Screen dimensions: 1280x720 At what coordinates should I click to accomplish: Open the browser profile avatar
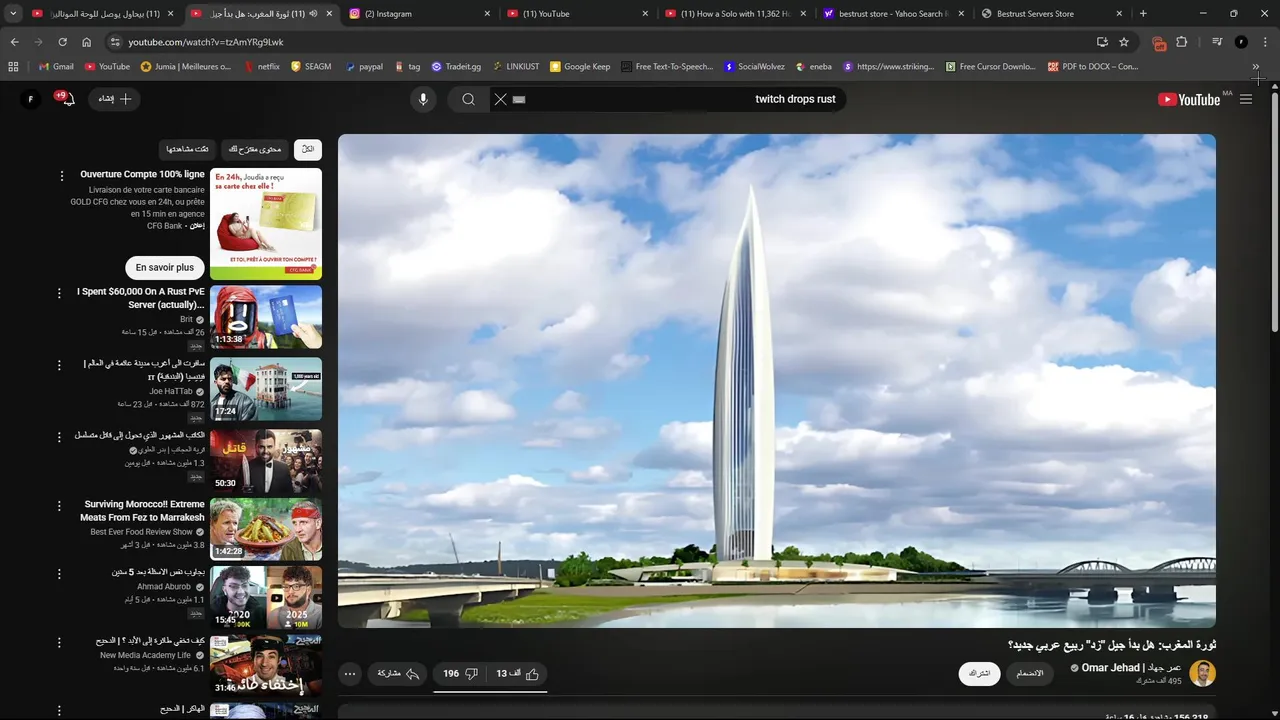coord(1241,42)
